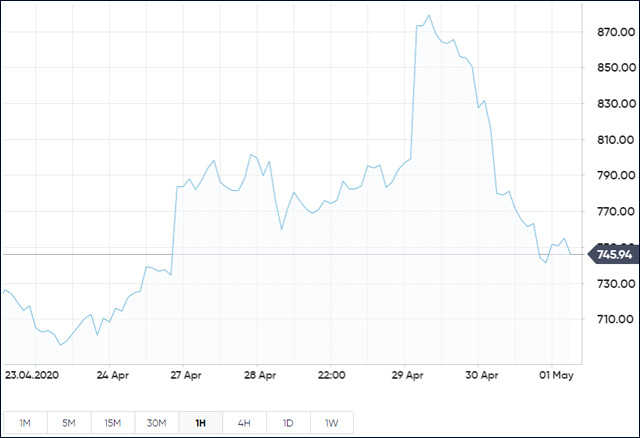Click the 710.00 price axis label
This screenshot has width=640, height=438.
pos(610,320)
